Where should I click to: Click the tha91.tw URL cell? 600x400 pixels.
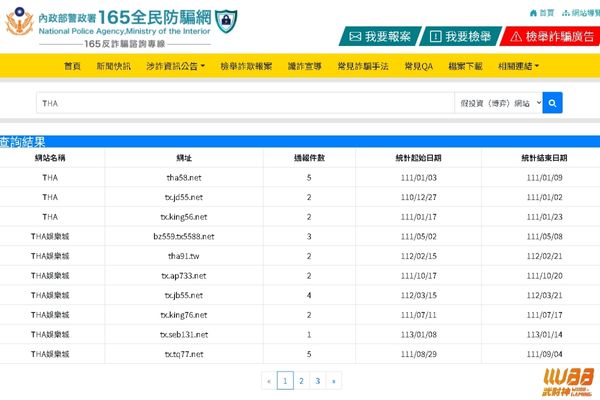[184, 256]
